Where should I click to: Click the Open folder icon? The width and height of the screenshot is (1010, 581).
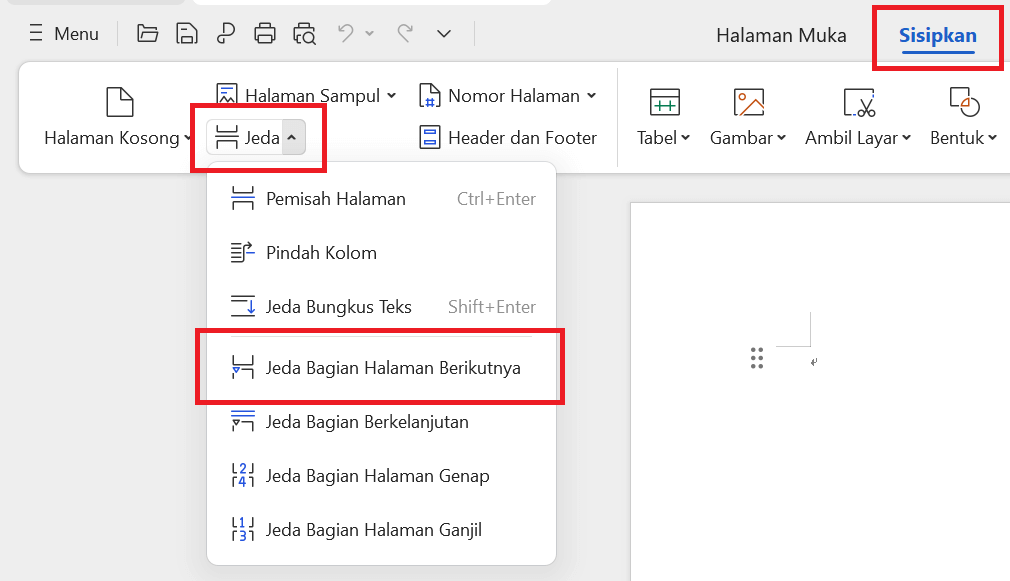[148, 34]
